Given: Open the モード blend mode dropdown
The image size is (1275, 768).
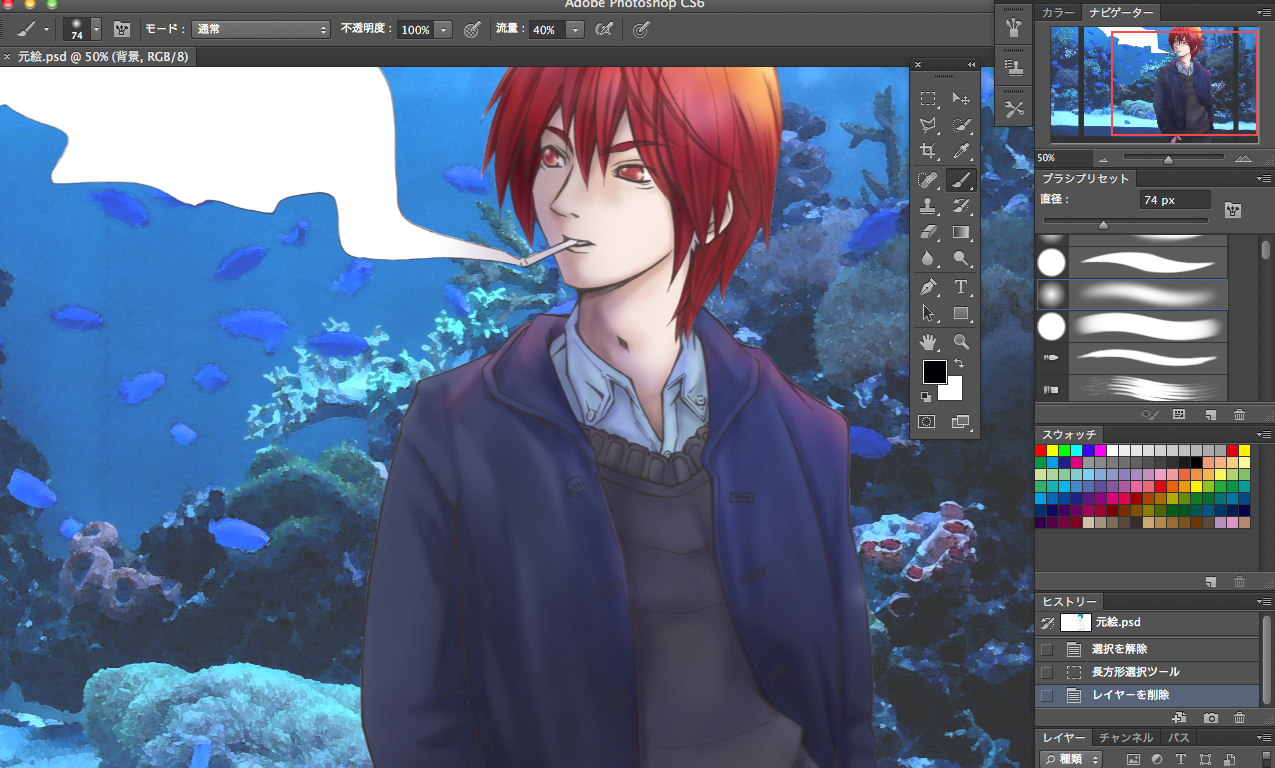Looking at the screenshot, I should [x=262, y=30].
